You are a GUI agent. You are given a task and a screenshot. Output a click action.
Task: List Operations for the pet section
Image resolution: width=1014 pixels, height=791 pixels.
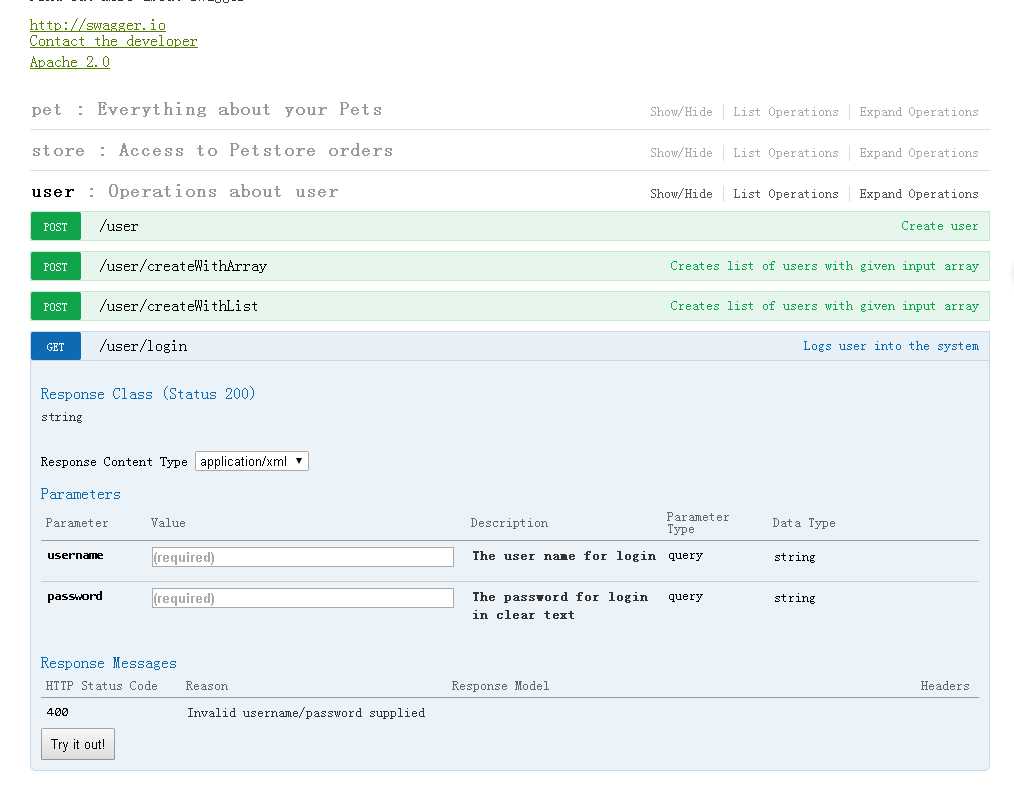(x=785, y=112)
